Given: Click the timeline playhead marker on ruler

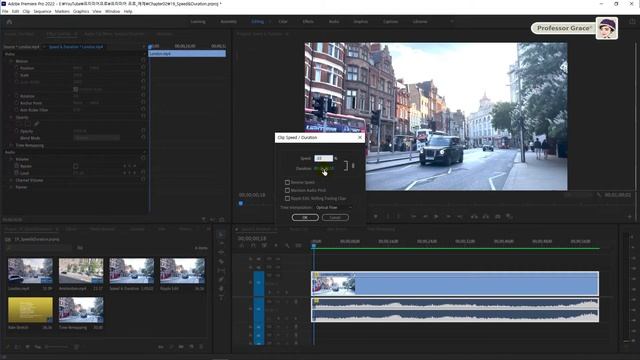Looking at the screenshot, I should pyautogui.click(x=313, y=245).
